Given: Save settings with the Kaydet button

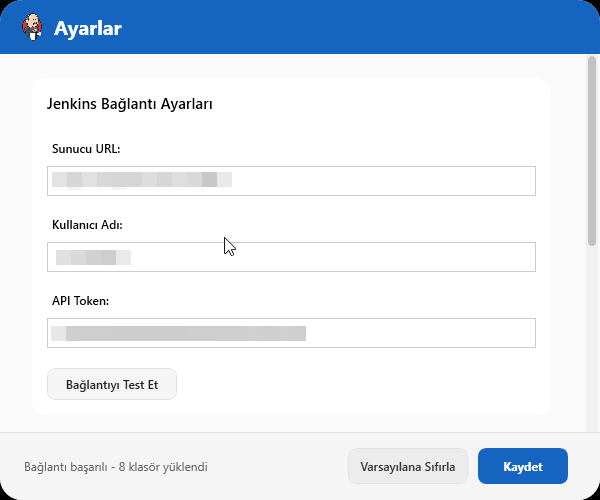Looking at the screenshot, I should pos(523,466).
